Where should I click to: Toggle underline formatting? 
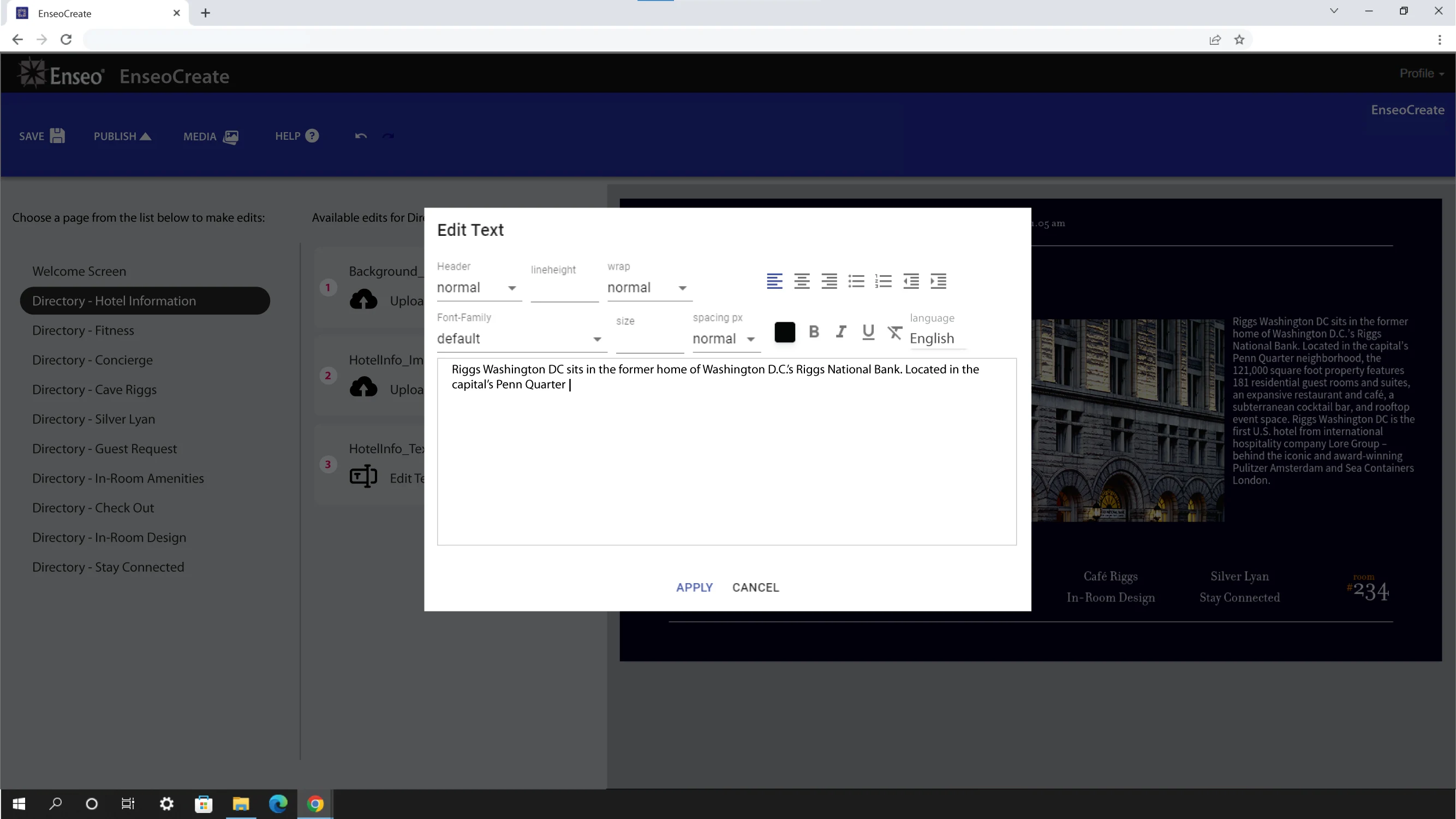(868, 332)
